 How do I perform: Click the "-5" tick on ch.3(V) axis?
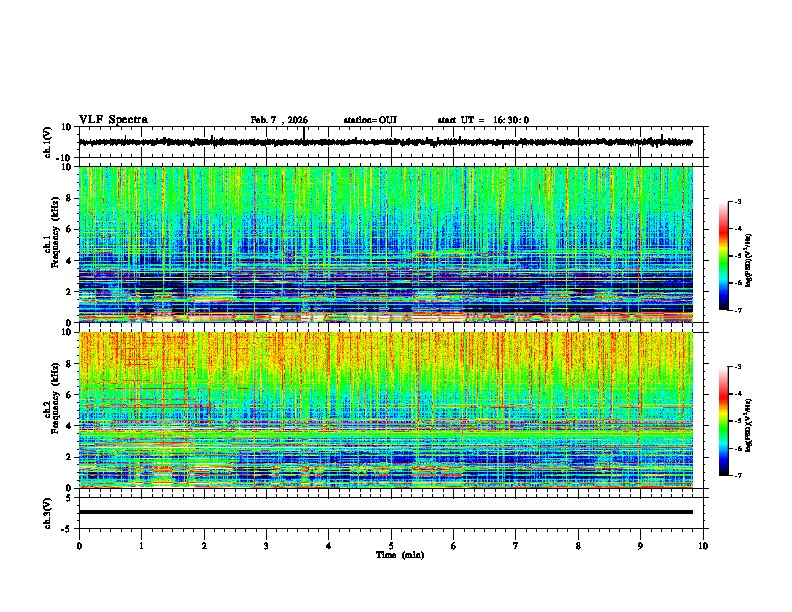pyautogui.click(x=67, y=529)
